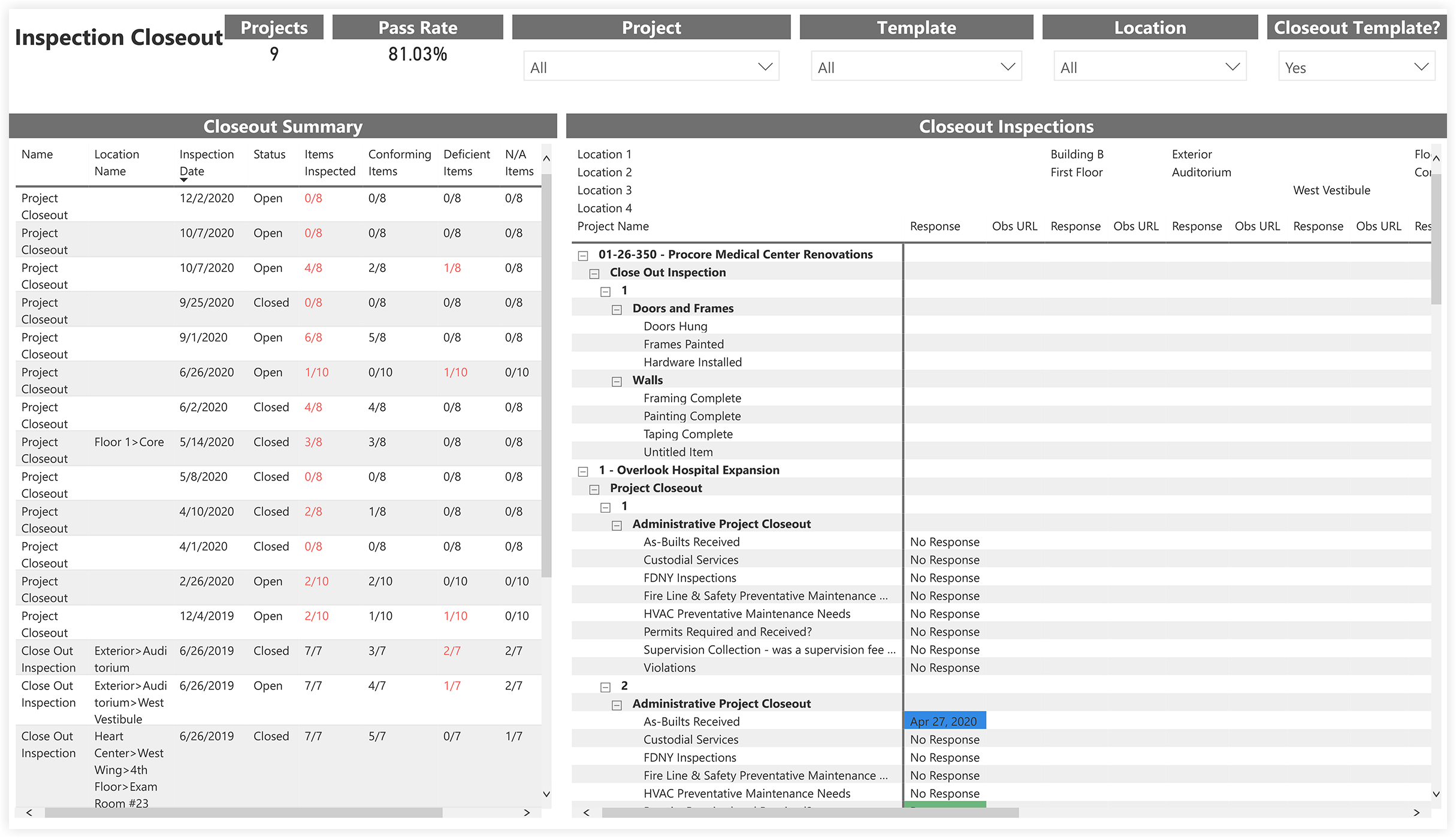This screenshot has width=1456, height=838.
Task: Click Closeout Summary scroll left arrow
Action: pos(29,812)
